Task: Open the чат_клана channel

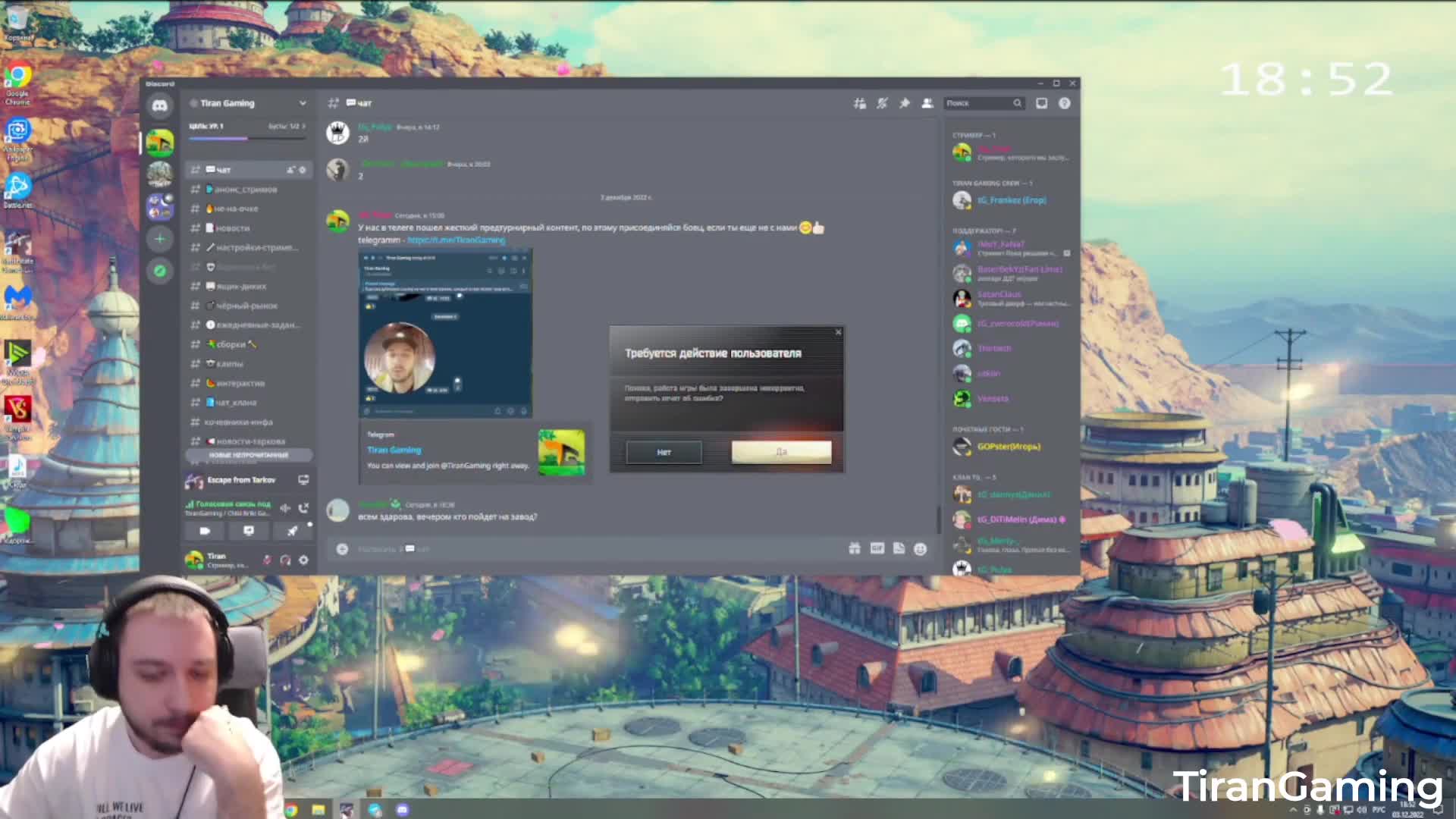Action: 248,403
